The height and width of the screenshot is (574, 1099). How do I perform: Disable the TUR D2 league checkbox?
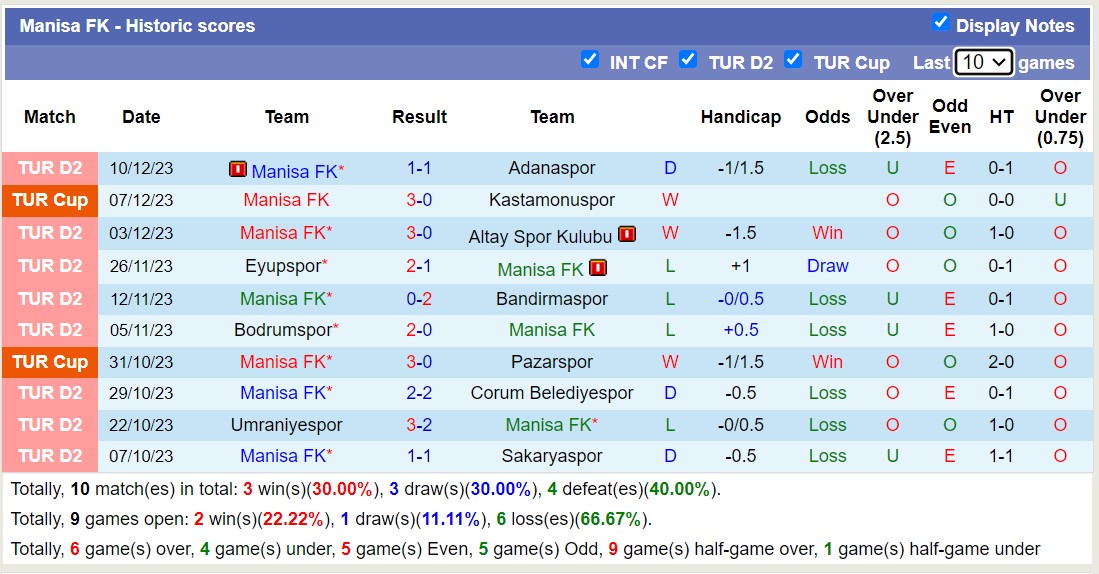coord(688,60)
